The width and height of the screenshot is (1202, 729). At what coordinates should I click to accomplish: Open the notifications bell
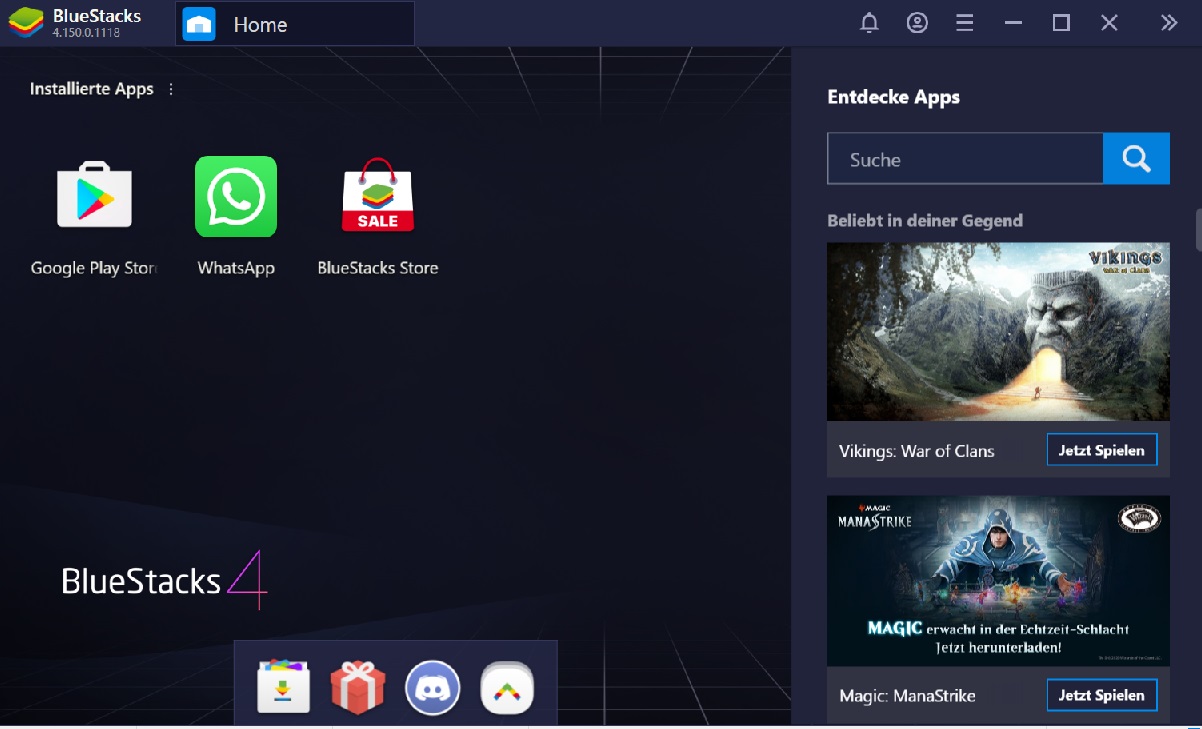[x=870, y=23]
